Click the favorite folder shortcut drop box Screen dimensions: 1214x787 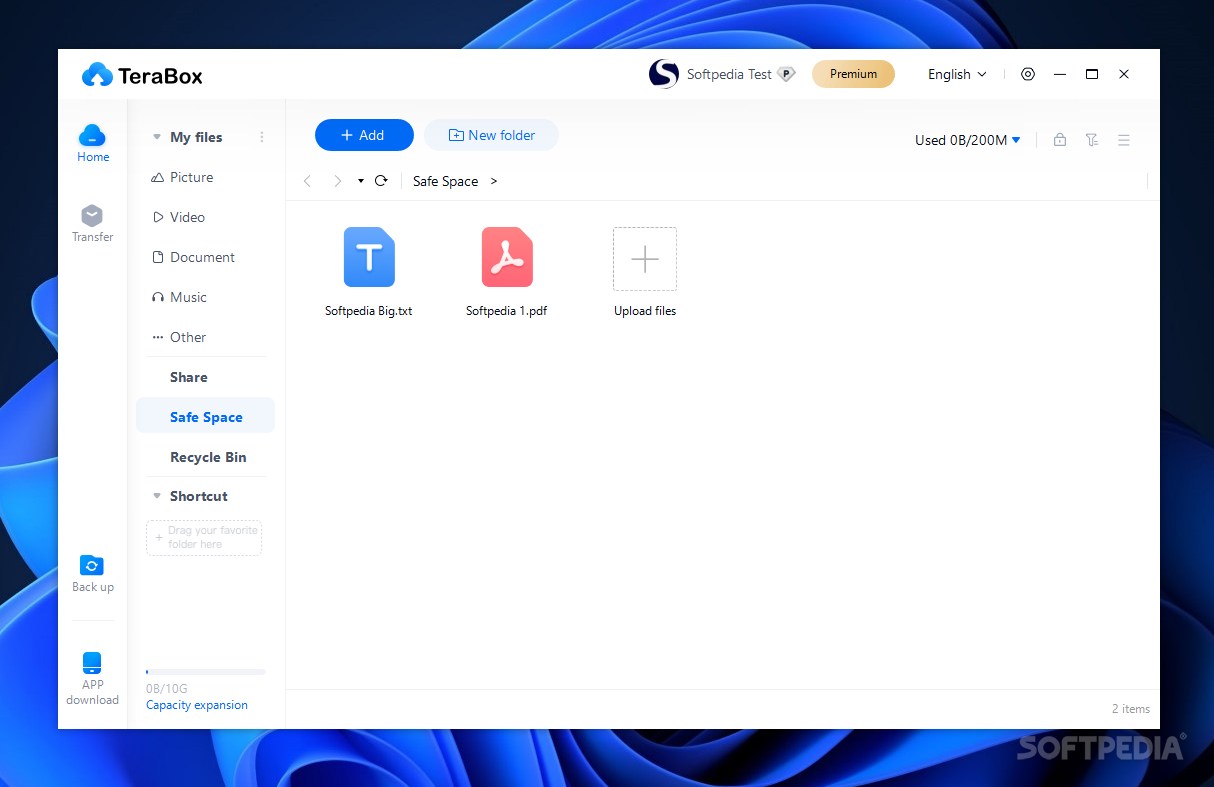pyautogui.click(x=204, y=538)
